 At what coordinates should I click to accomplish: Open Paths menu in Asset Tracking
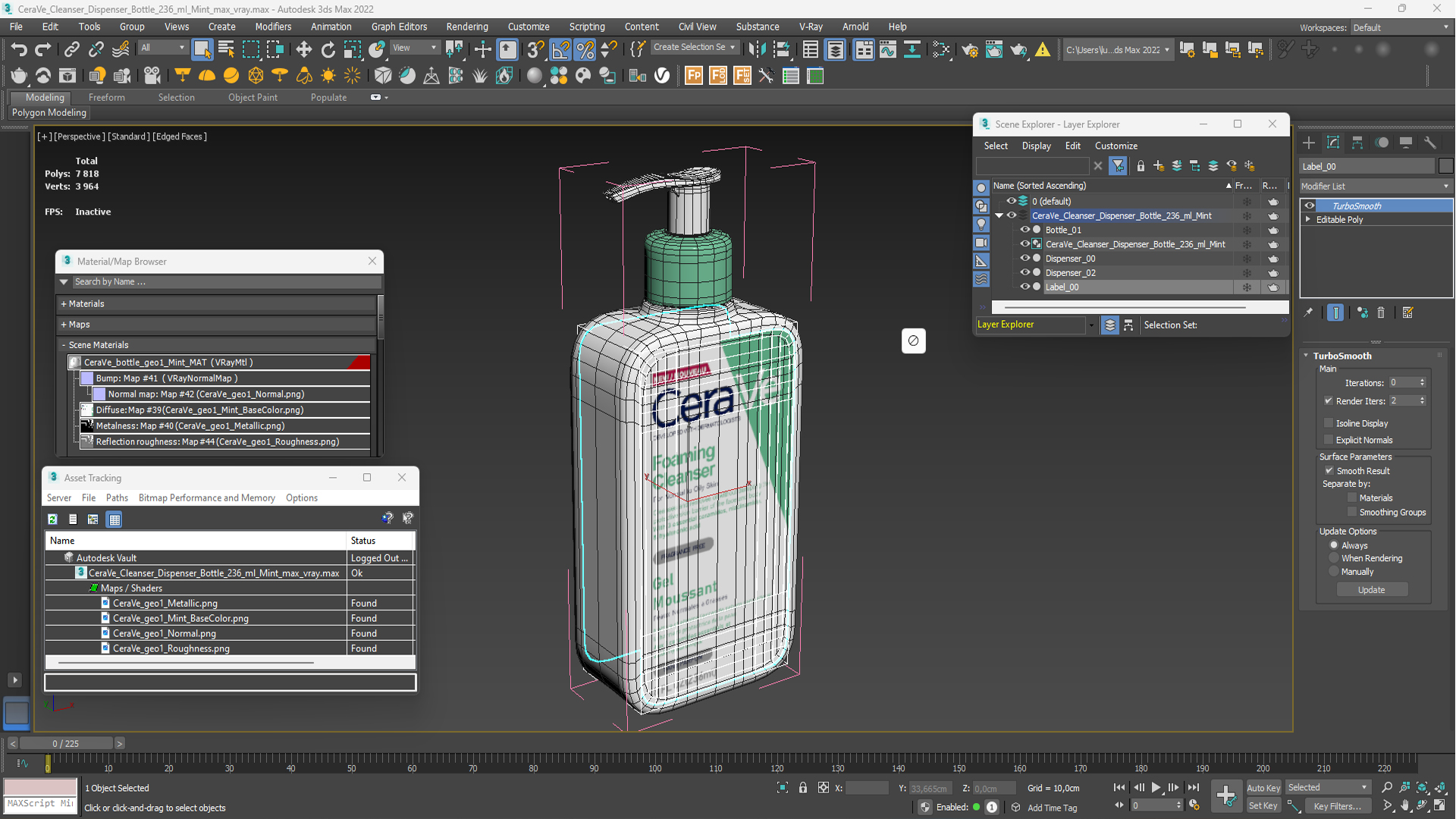tap(117, 498)
